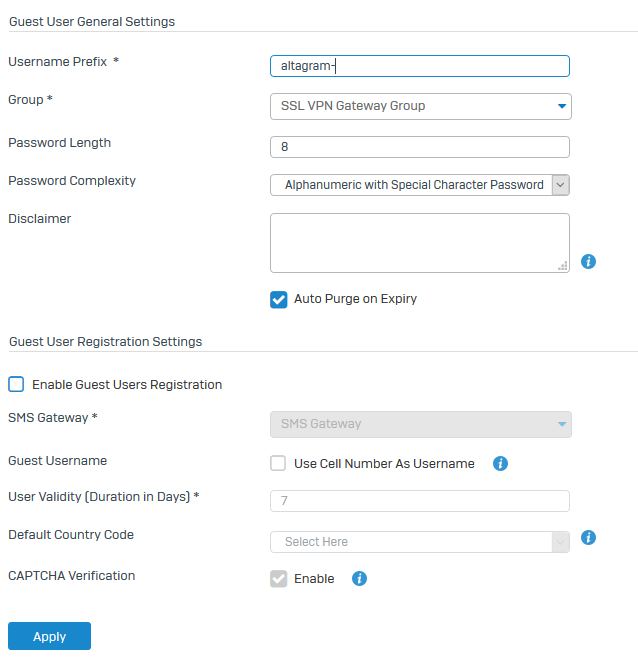Check Use Cell Number As Username
Screen dimensions: 638x658
coord(279,463)
